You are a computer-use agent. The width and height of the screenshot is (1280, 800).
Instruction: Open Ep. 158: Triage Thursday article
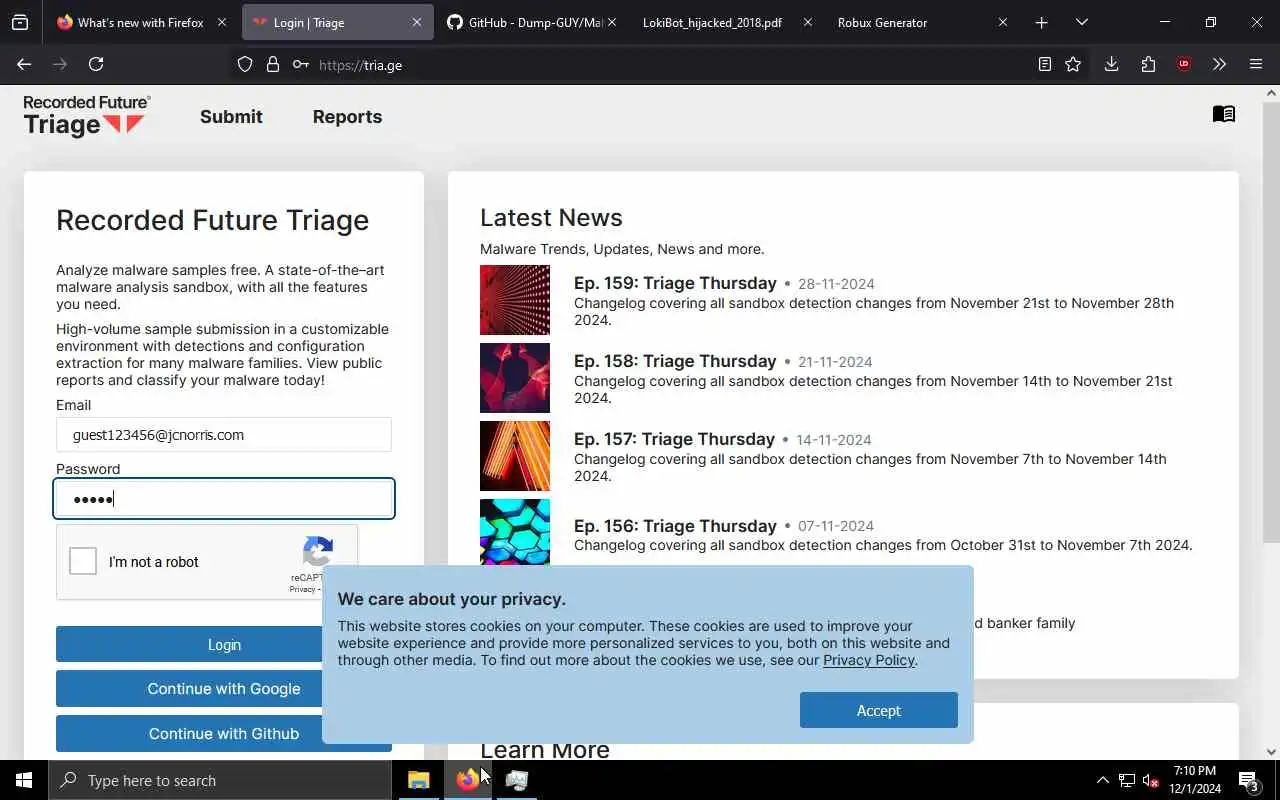click(x=675, y=361)
